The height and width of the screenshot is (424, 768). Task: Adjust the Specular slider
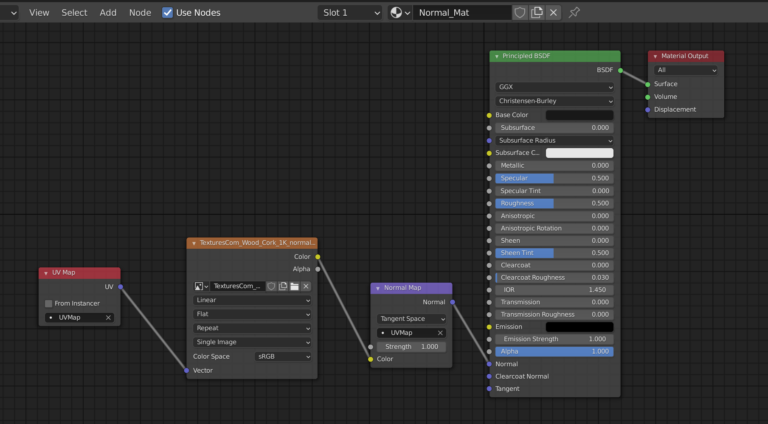click(554, 178)
